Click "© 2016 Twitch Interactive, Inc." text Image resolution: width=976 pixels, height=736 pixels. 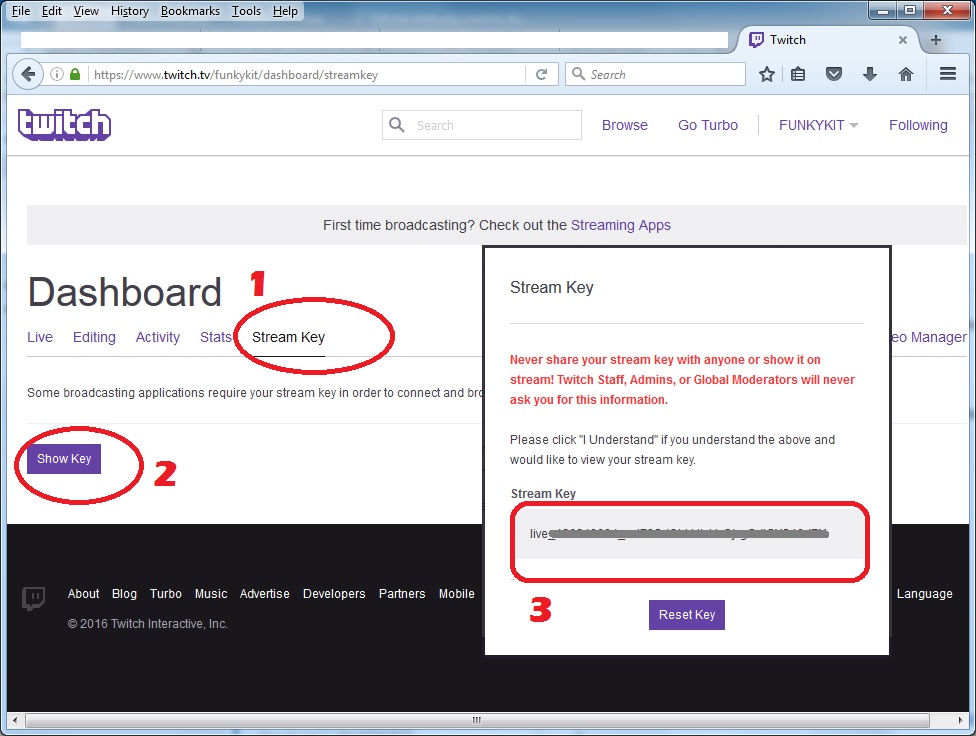[148, 623]
